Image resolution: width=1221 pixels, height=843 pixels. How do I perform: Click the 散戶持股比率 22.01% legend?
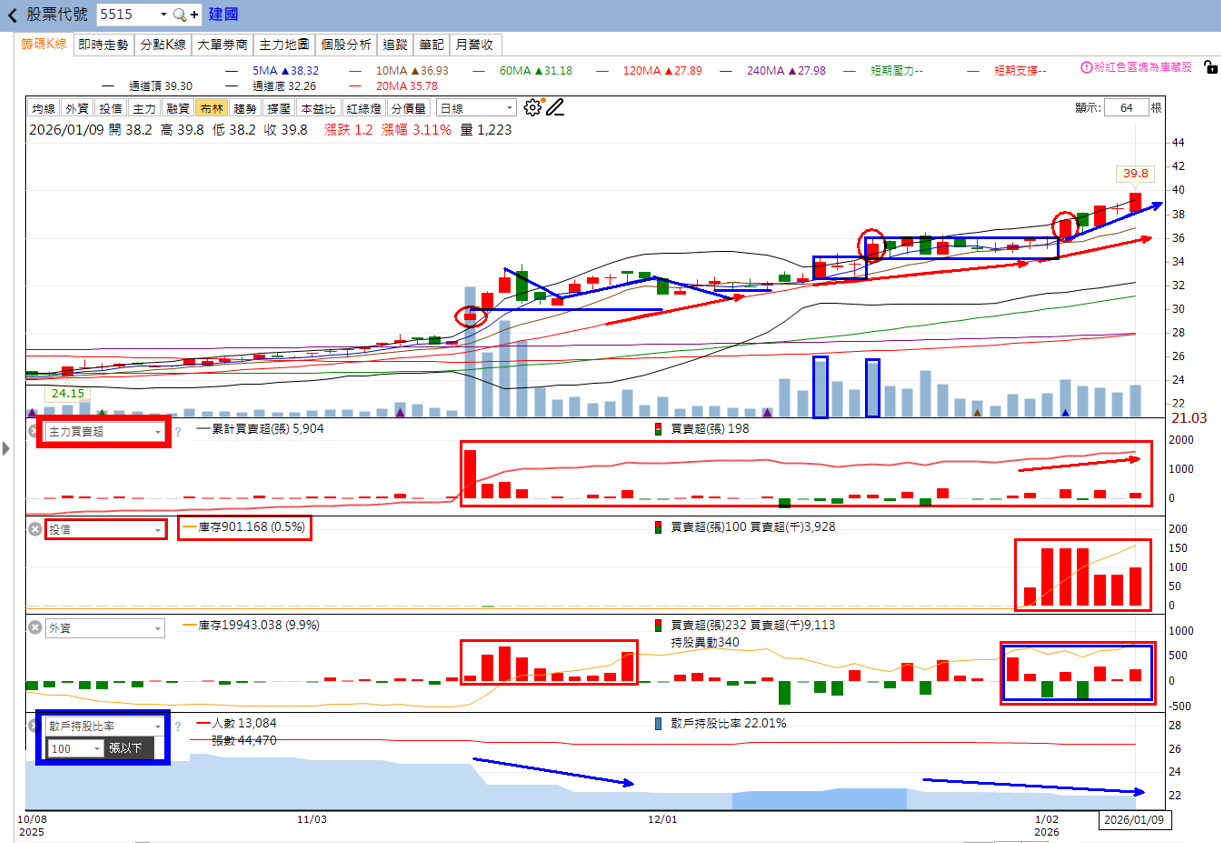tap(728, 723)
